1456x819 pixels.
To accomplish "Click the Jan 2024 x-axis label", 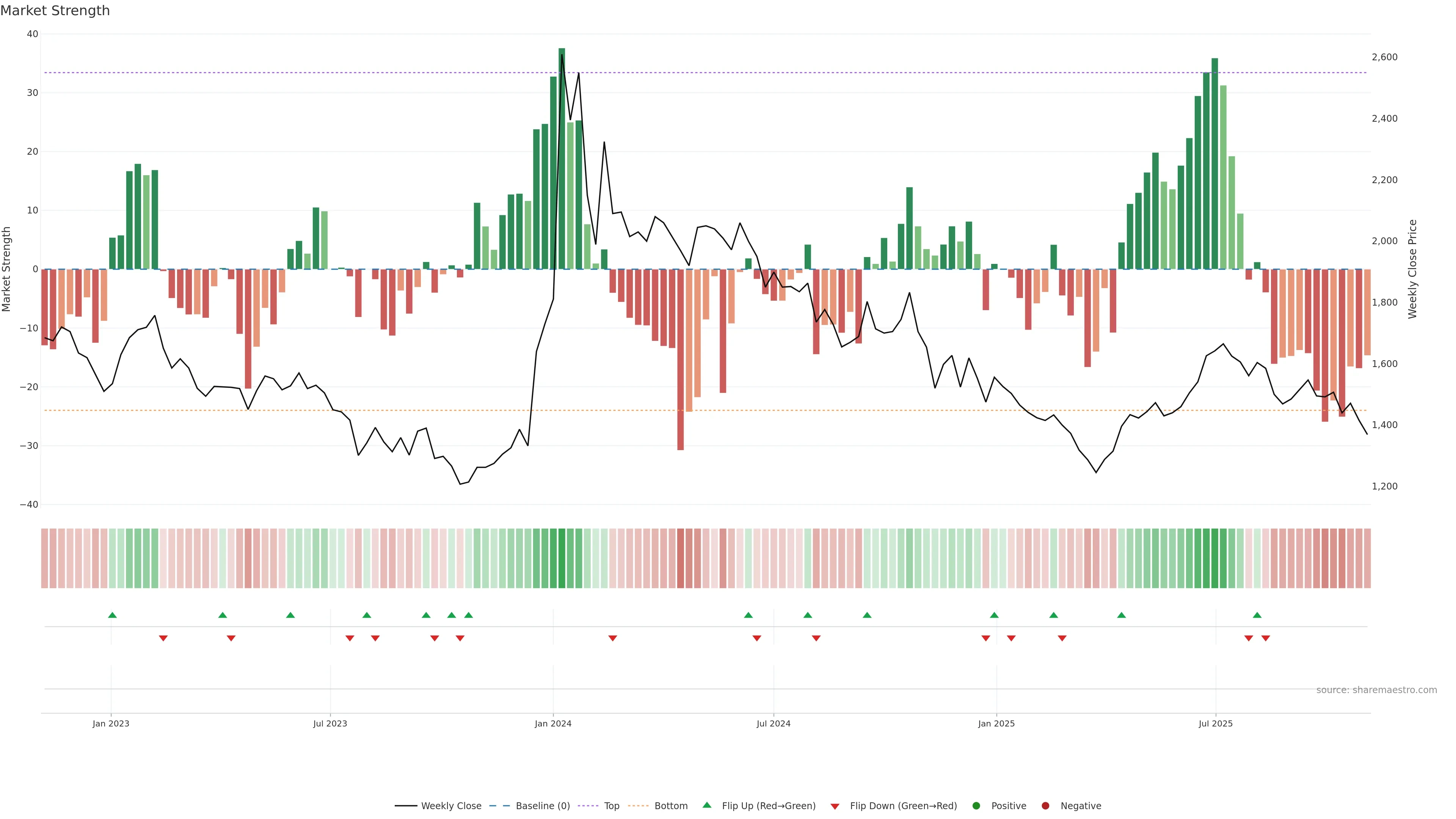I will point(553,723).
